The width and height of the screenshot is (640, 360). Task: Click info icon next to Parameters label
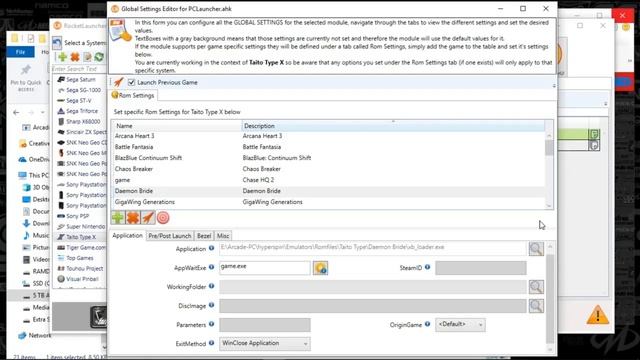(211, 324)
